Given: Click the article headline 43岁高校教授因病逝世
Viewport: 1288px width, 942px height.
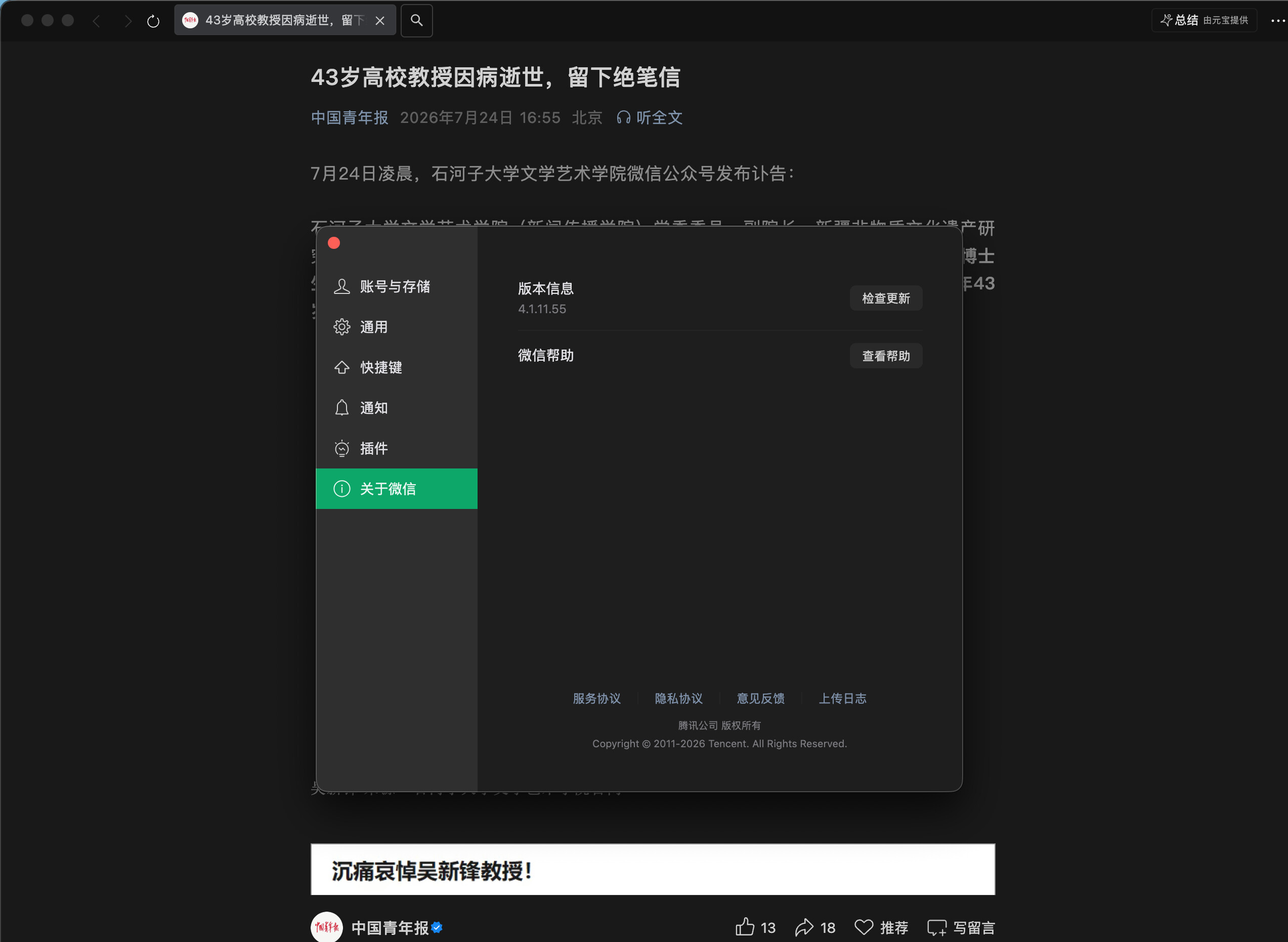Looking at the screenshot, I should 495,77.
